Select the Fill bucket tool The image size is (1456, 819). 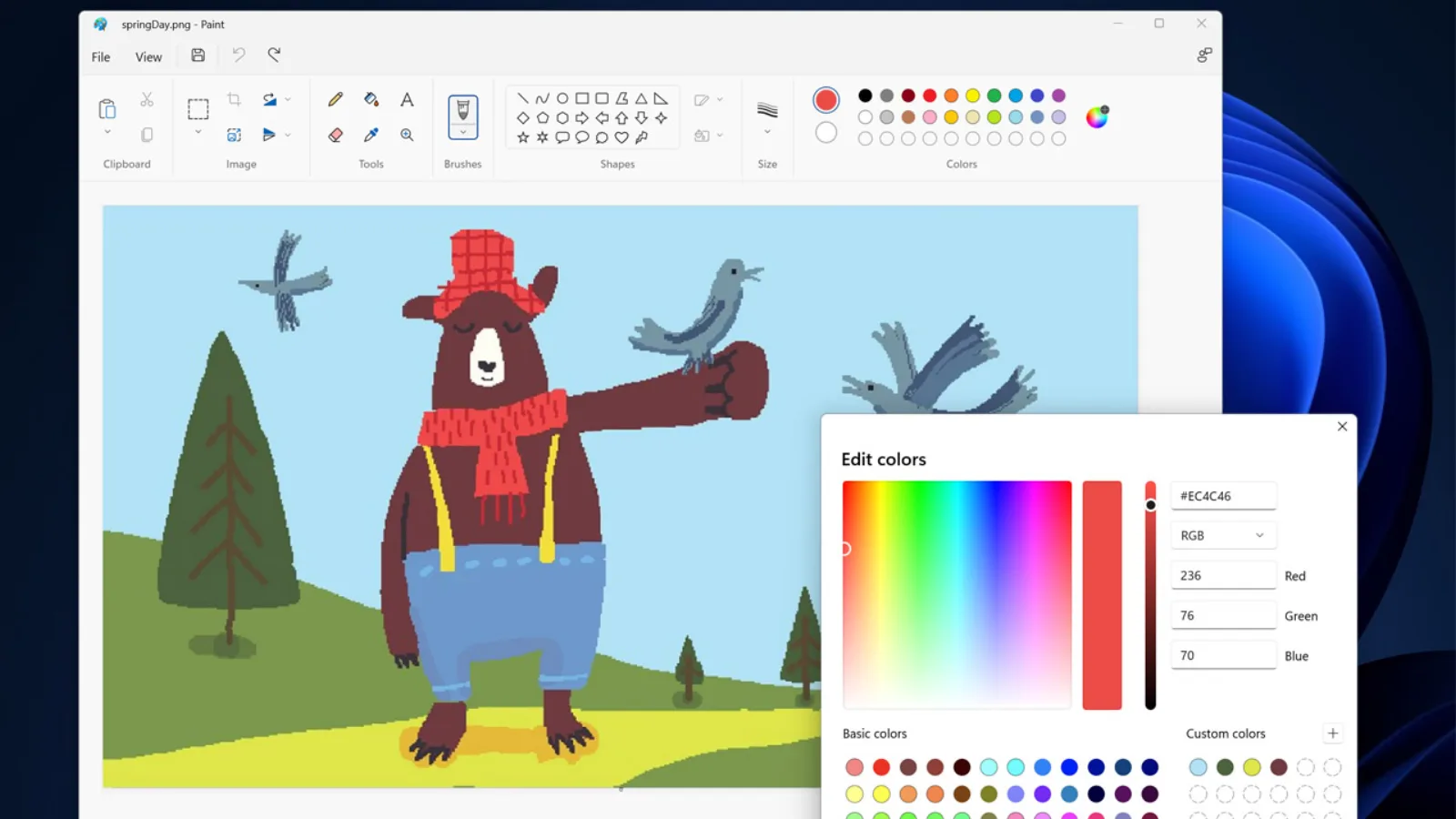[x=371, y=99]
